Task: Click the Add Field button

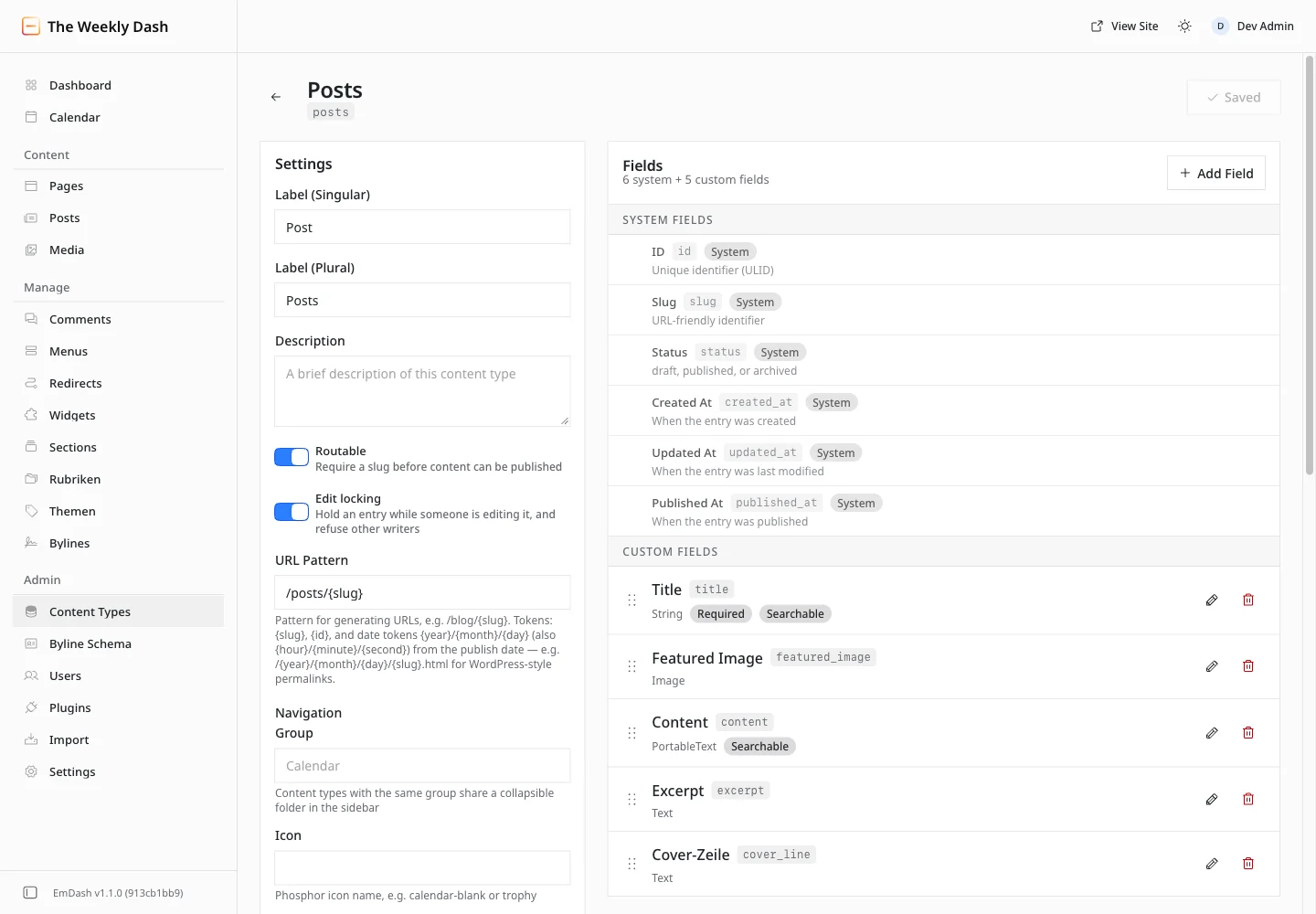Action: pos(1216,173)
